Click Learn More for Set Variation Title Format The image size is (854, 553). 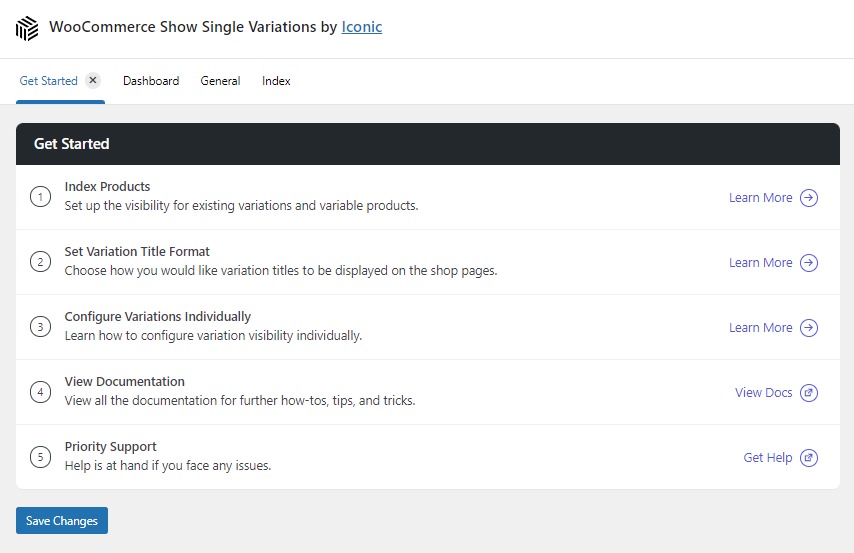pos(760,263)
